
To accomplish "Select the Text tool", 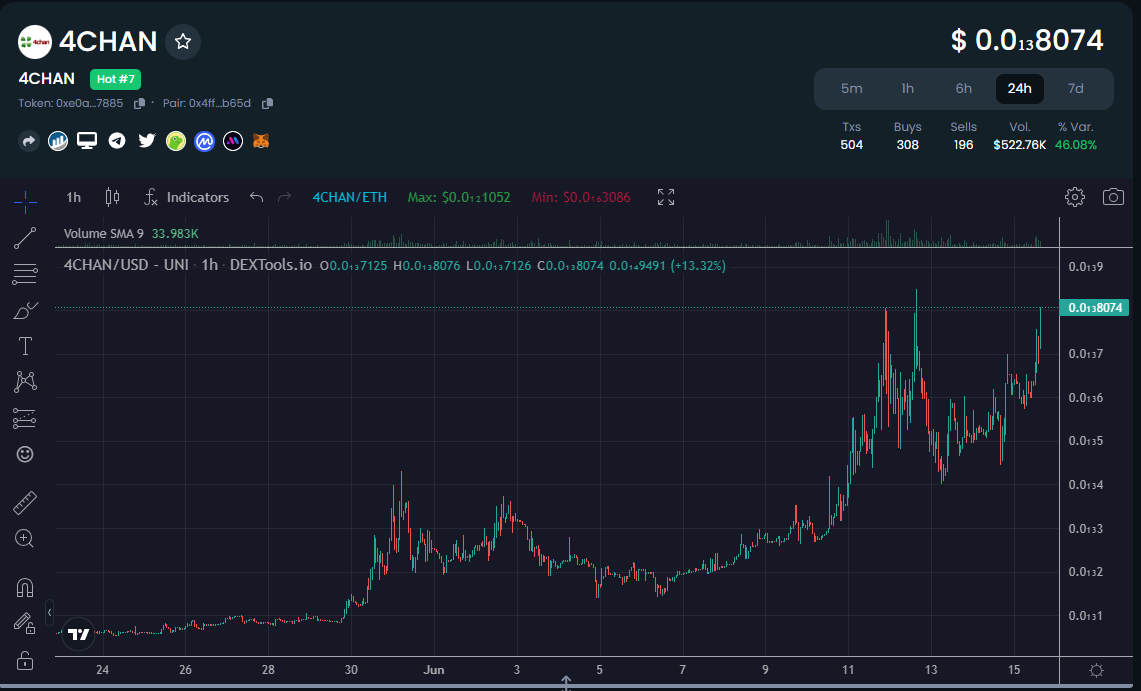I will 25,346.
